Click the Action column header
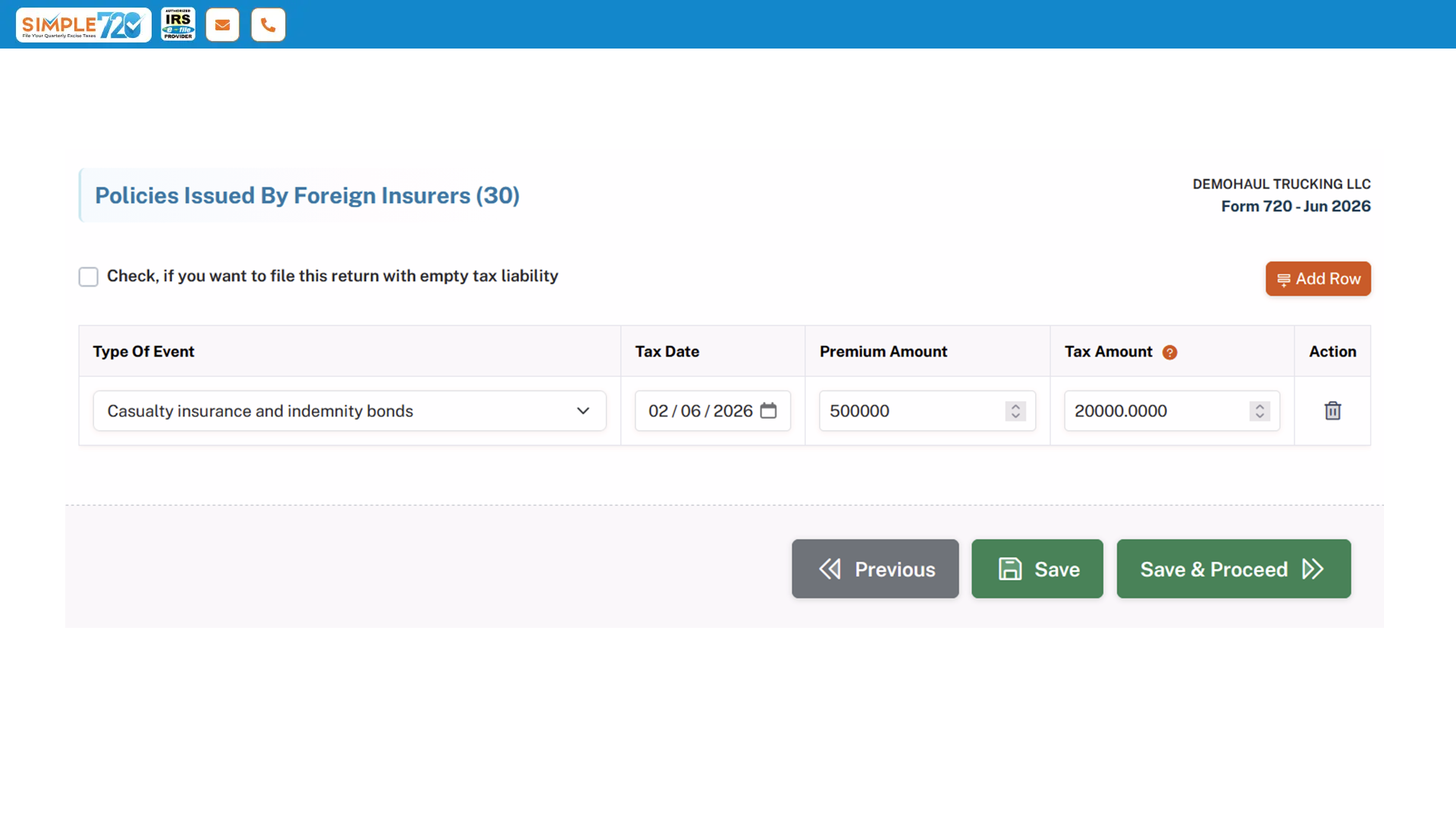 [1332, 352]
